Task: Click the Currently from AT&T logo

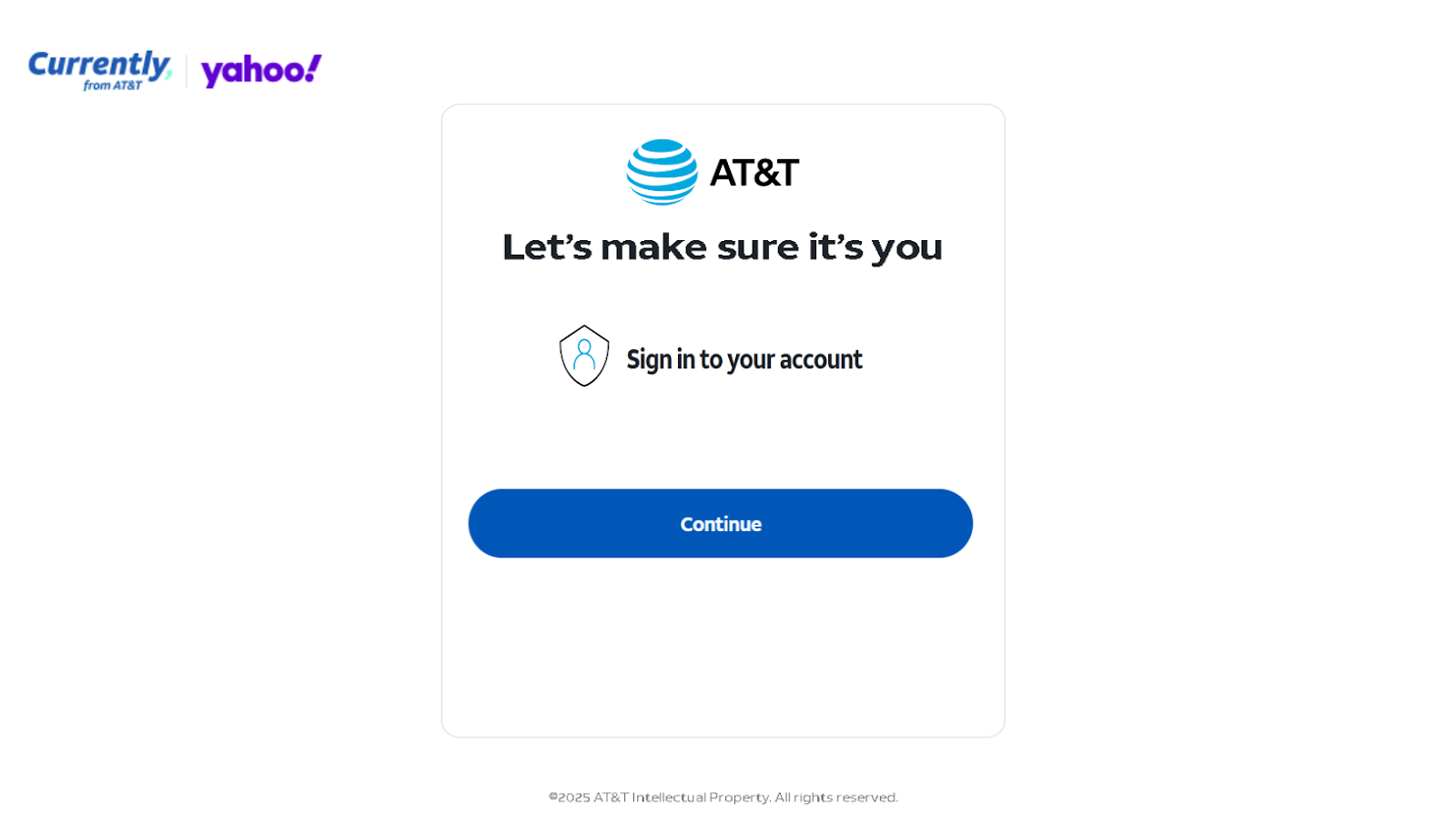Action: [x=100, y=70]
